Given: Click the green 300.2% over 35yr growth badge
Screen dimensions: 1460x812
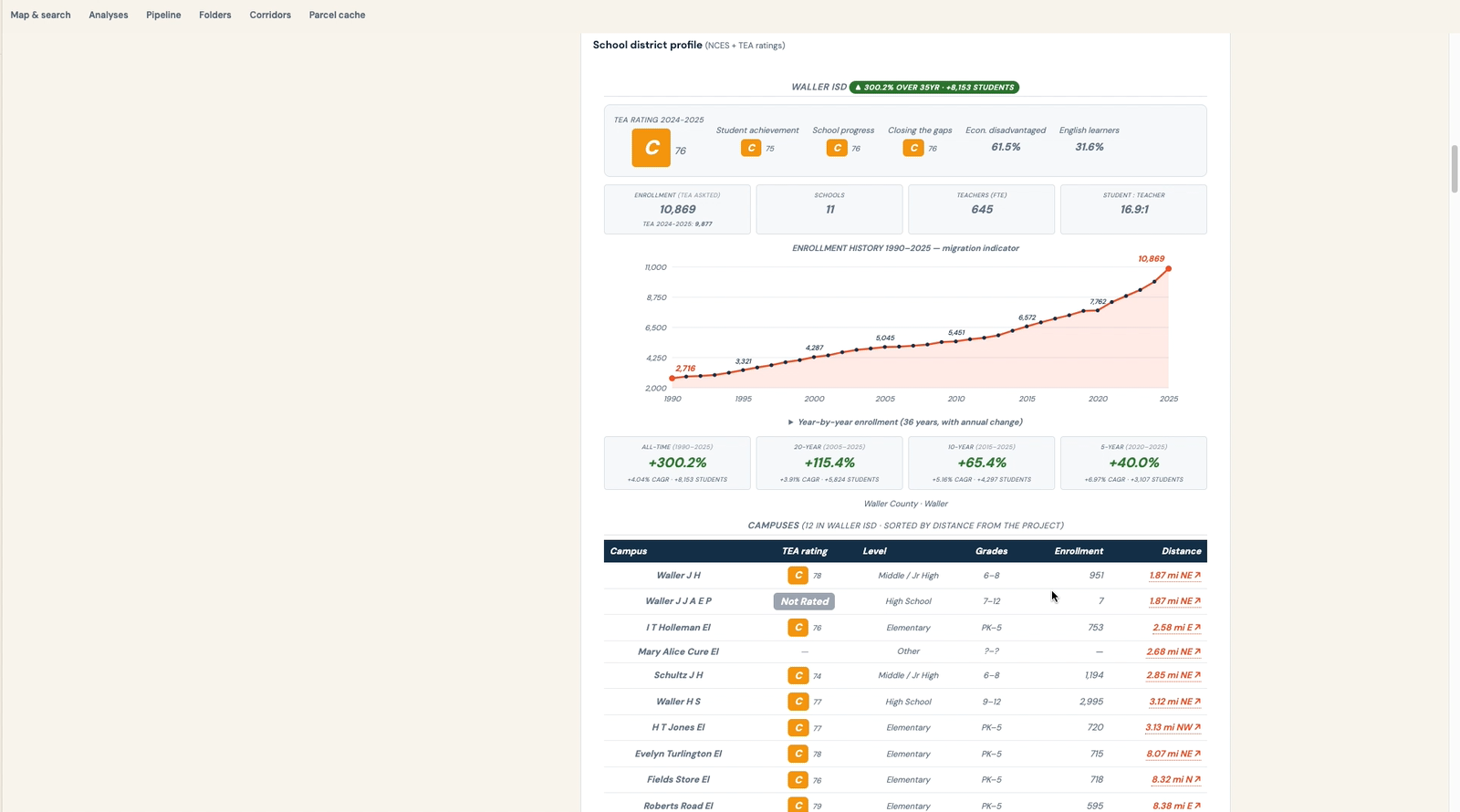Looking at the screenshot, I should pyautogui.click(x=934, y=88).
